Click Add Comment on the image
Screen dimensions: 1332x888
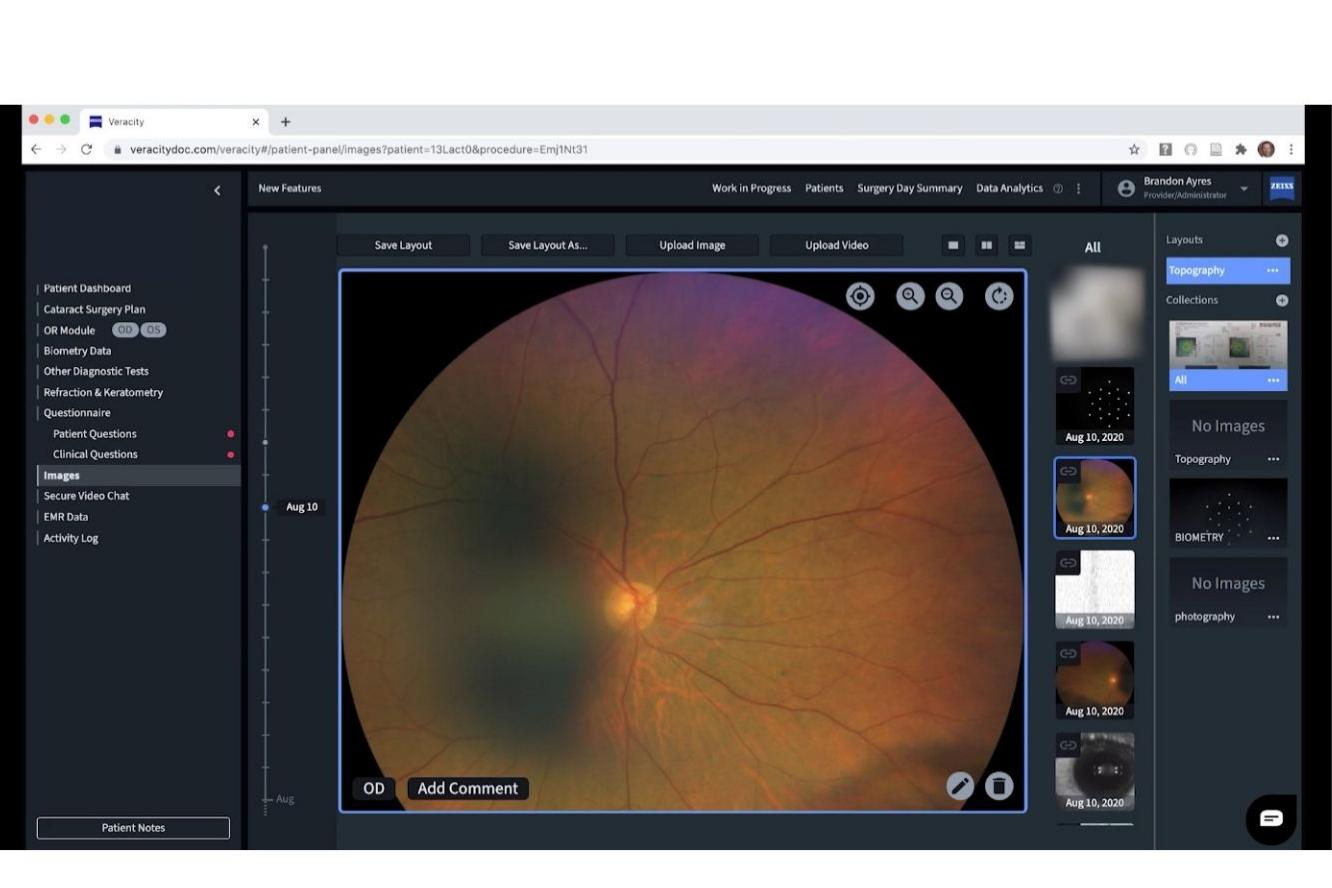pyautogui.click(x=468, y=788)
